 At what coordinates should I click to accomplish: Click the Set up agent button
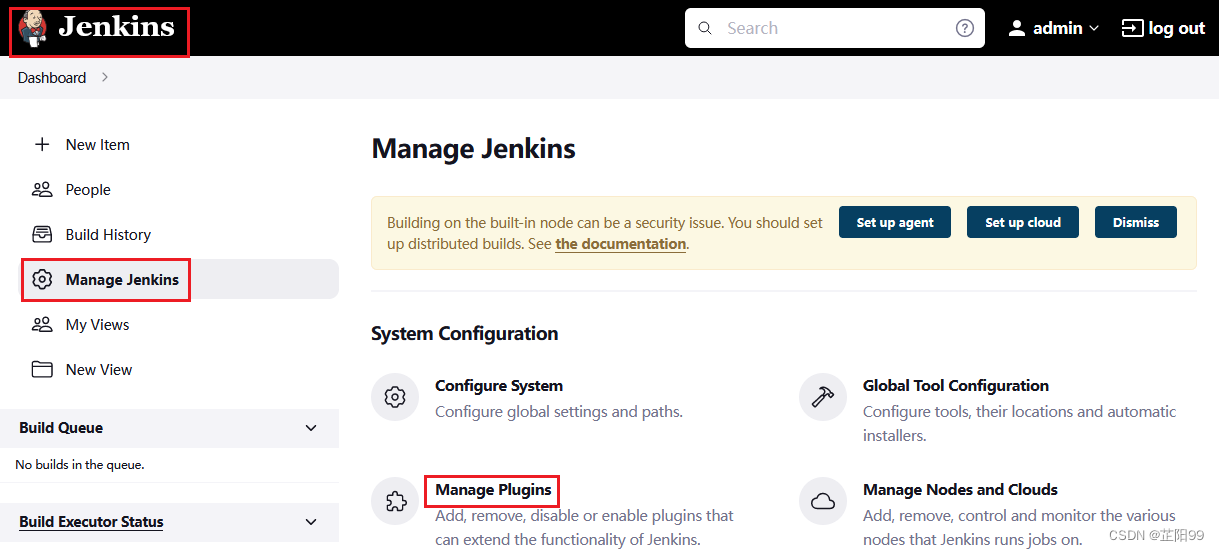pos(895,222)
